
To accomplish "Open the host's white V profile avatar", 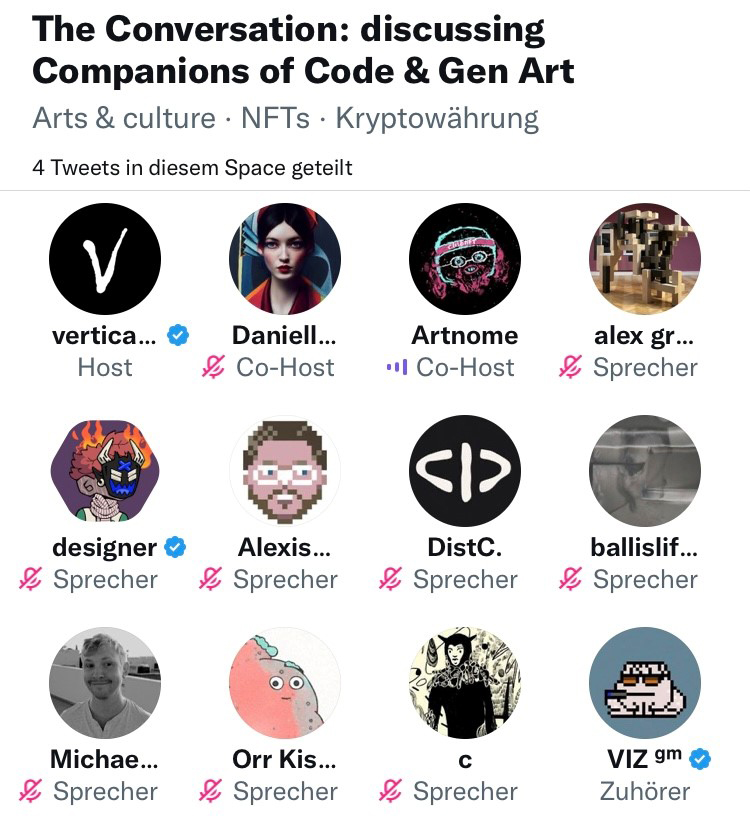I will click(105, 259).
